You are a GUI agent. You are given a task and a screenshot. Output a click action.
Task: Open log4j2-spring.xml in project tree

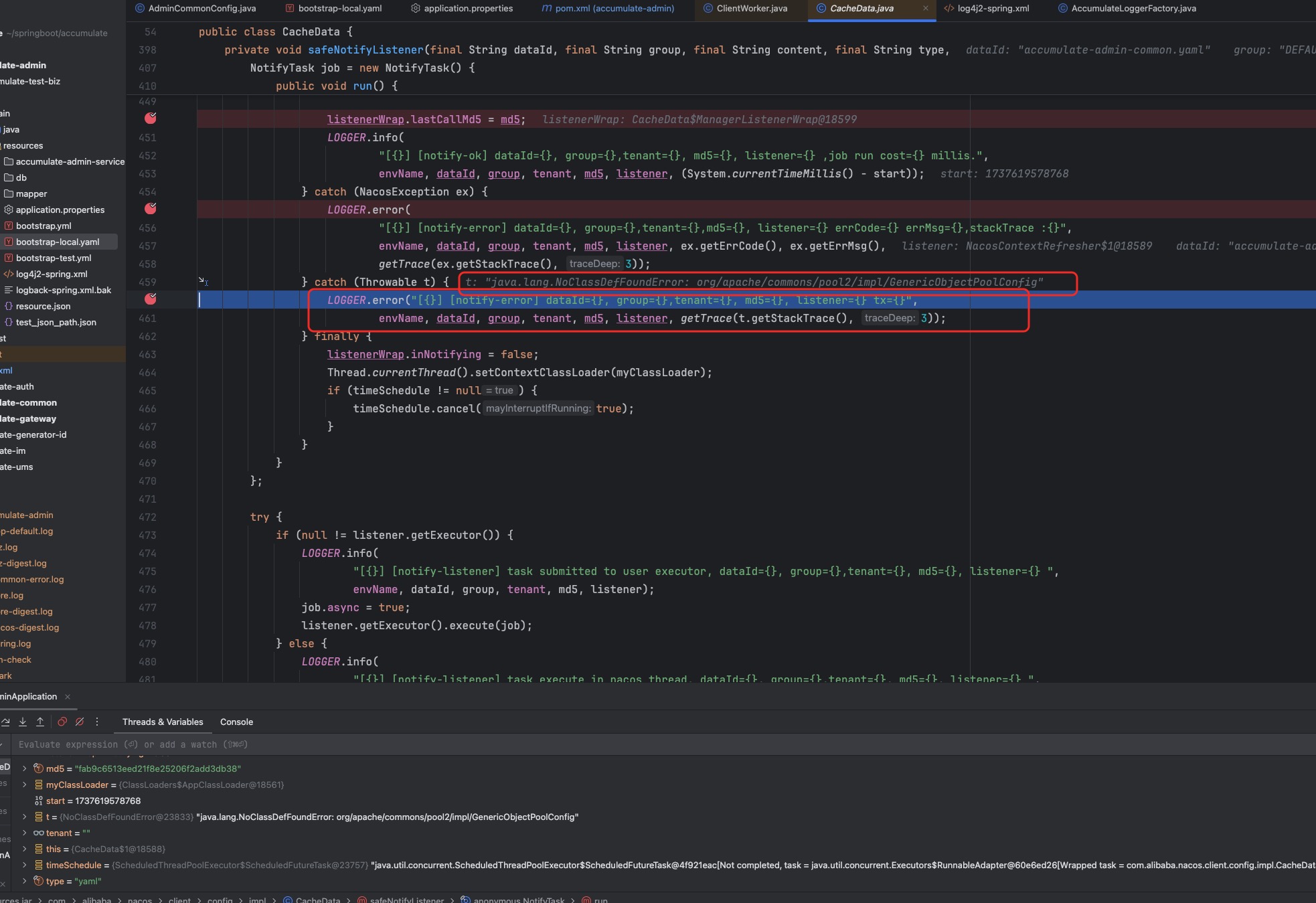tap(46, 274)
